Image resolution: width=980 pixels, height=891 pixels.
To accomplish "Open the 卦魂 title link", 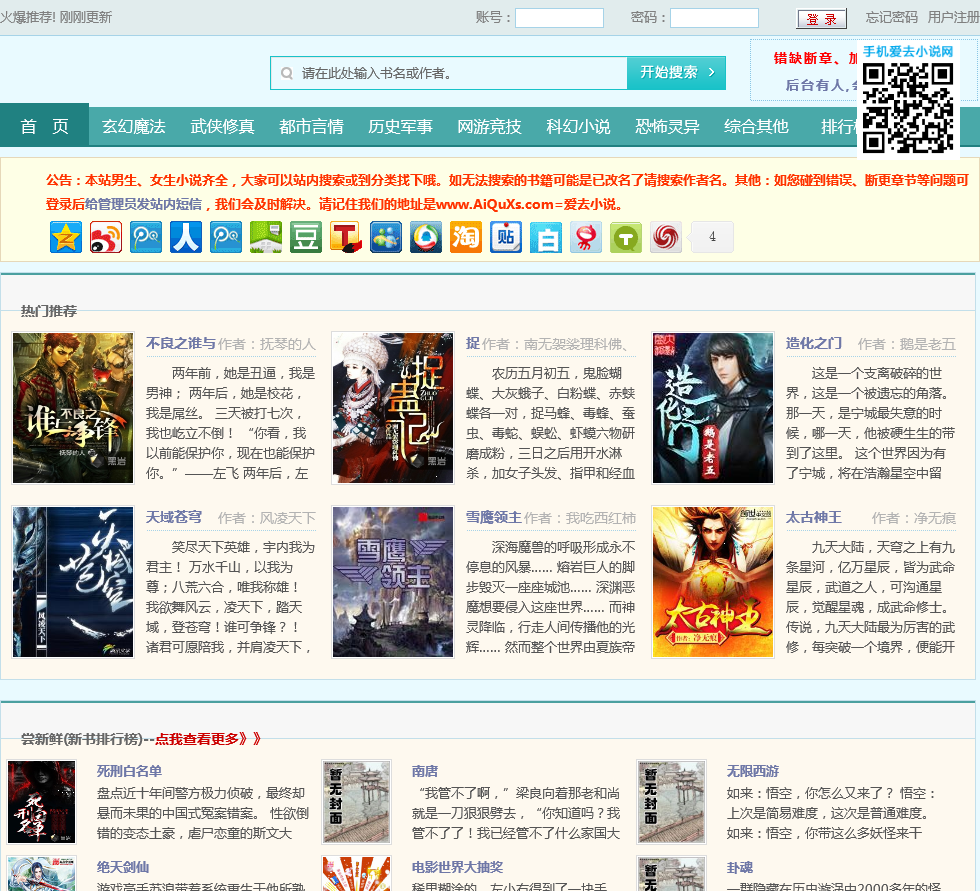I will click(739, 867).
